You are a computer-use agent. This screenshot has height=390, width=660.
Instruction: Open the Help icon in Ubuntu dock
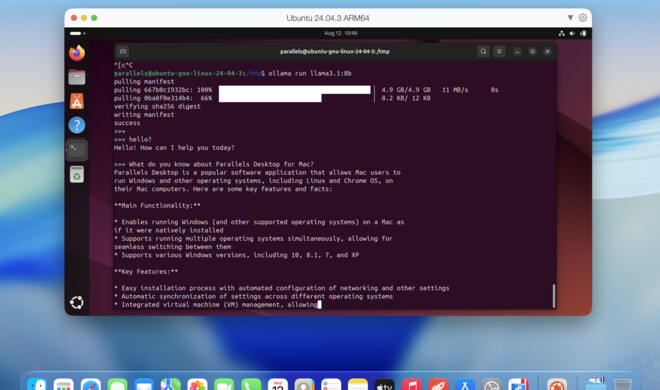click(x=77, y=125)
